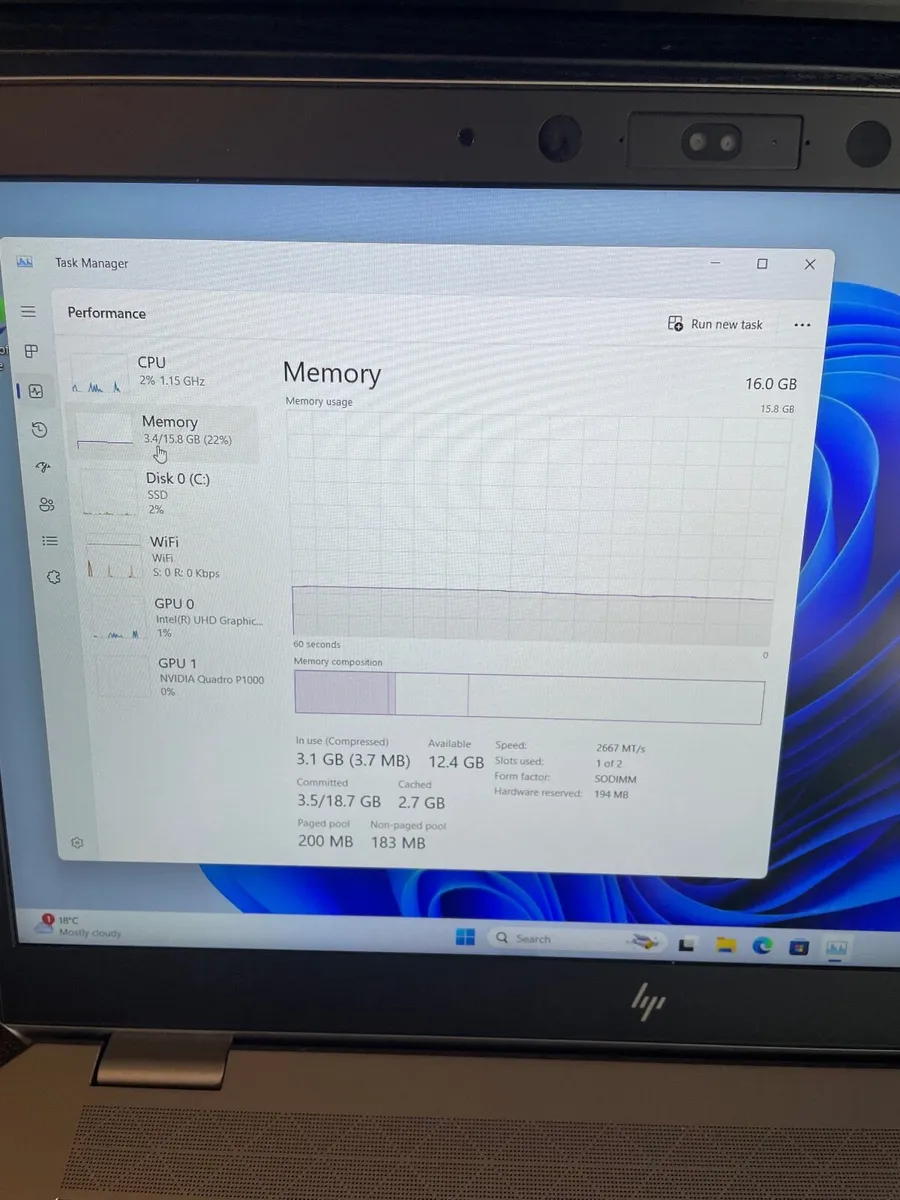The image size is (900, 1200).
Task: Open the Services page in Task Manager
Action: click(54, 577)
